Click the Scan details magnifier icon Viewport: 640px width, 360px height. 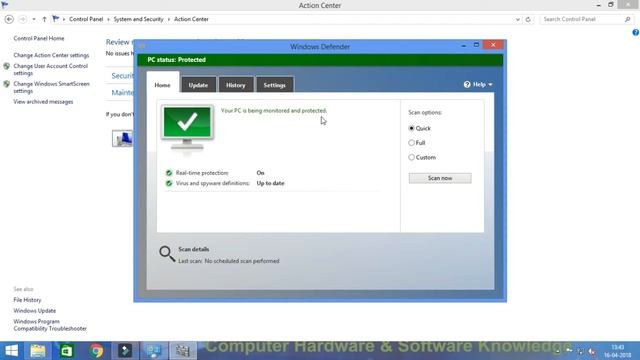click(167, 254)
